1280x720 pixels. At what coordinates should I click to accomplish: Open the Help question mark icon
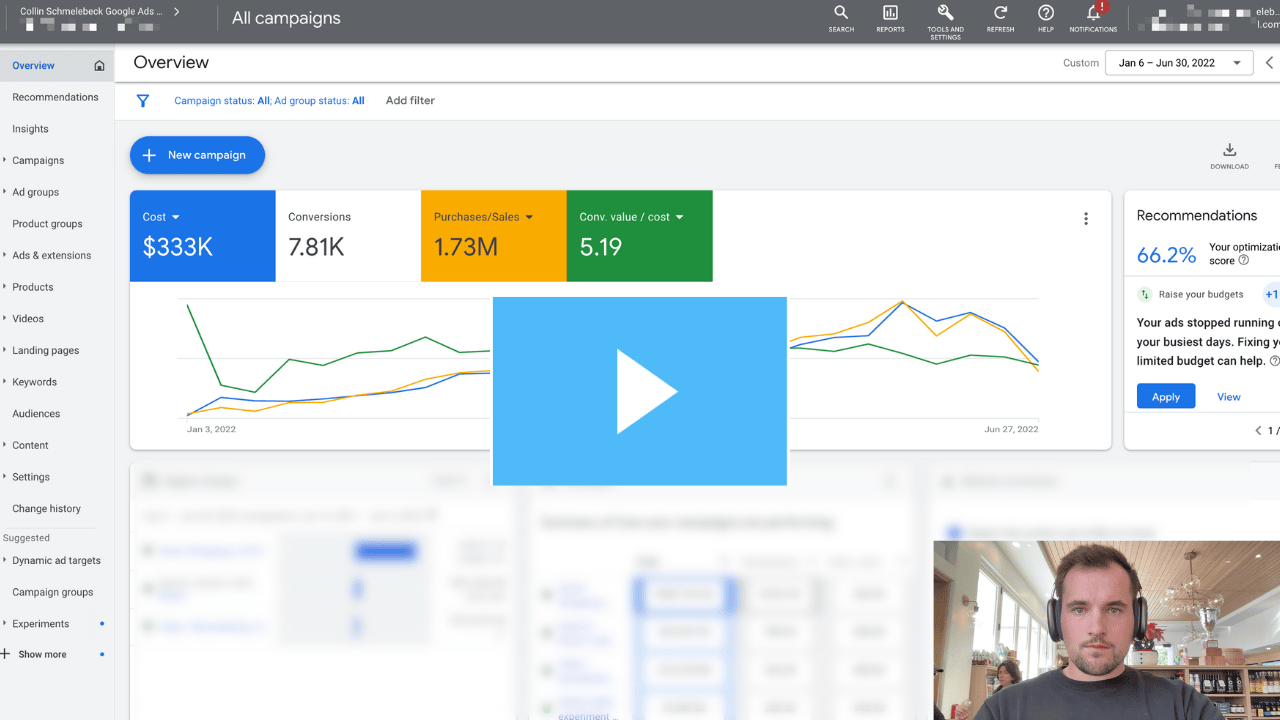click(1046, 14)
